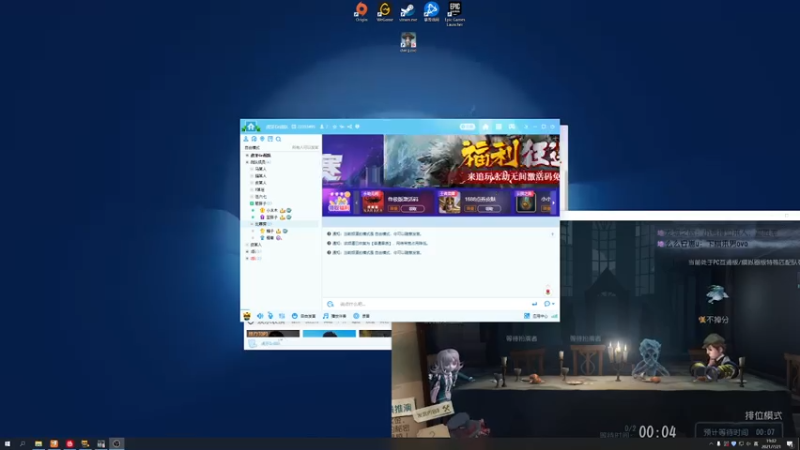Screen dimensions: 800x450
Task: Open the headset icon in YY sidebar
Action: click(x=254, y=139)
